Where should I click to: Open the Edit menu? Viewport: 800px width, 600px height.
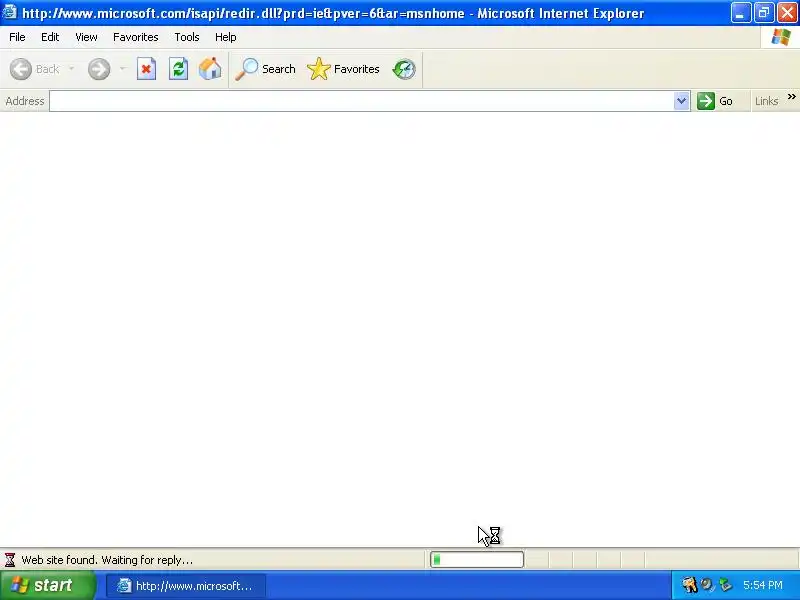click(50, 37)
